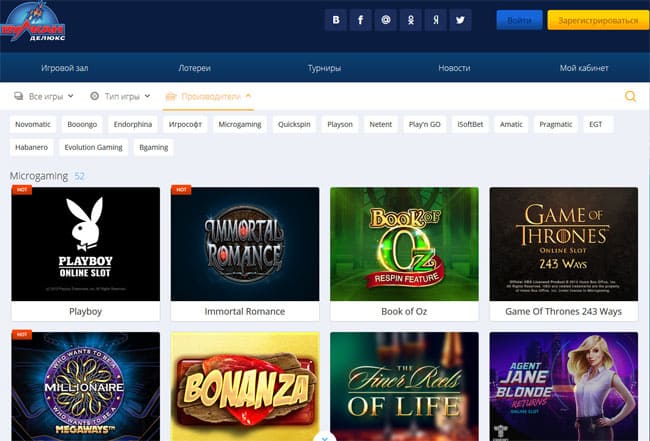Screen dimensions: 650x441
Task: Expand more games with bottom chevron
Action: (x=324, y=436)
